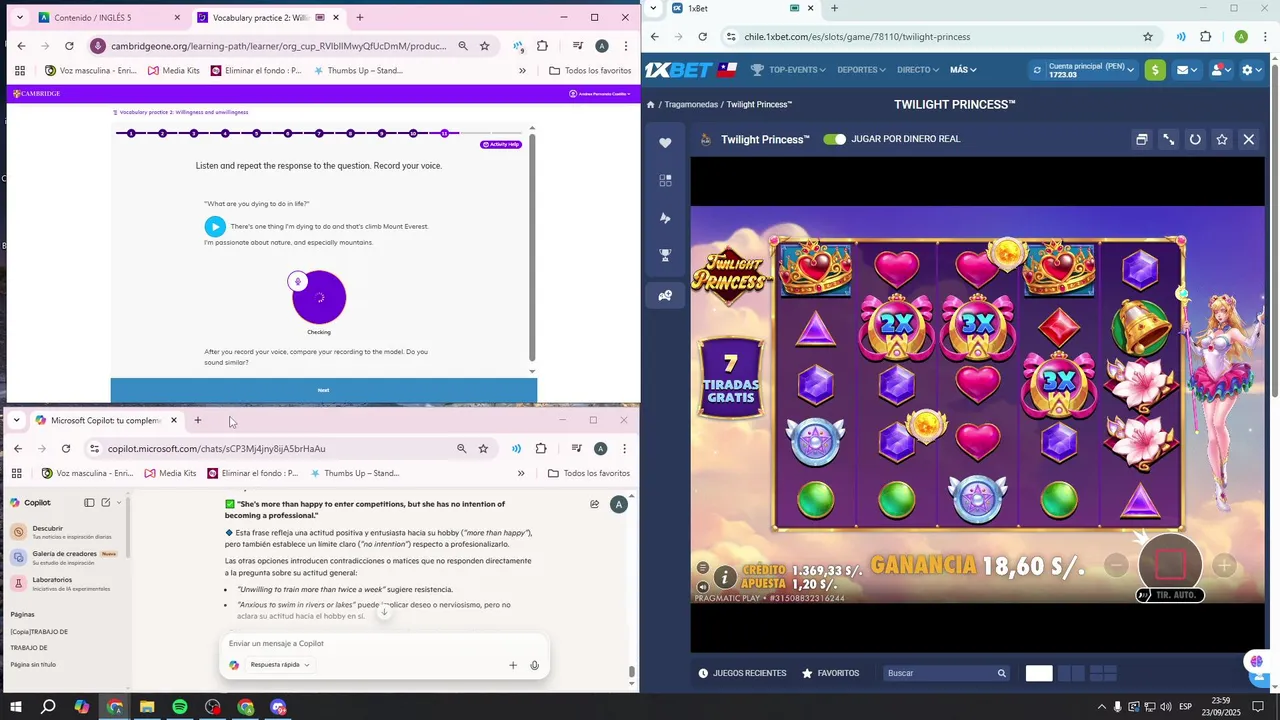Open the slot game info button

(x=726, y=577)
